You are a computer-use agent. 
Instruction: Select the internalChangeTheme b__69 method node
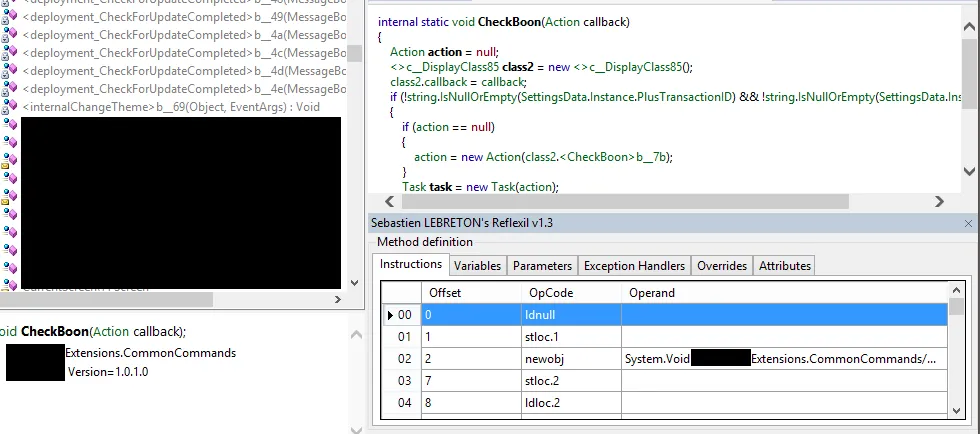click(170, 107)
